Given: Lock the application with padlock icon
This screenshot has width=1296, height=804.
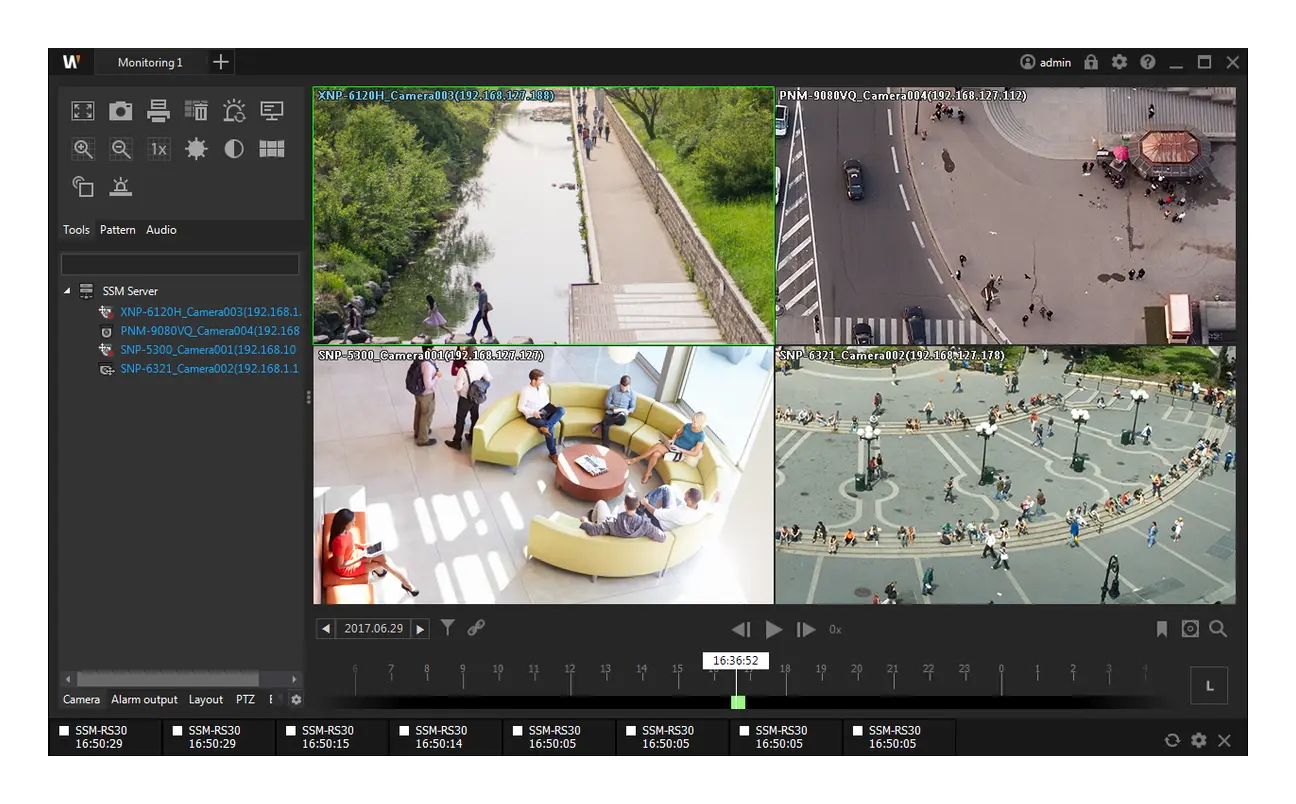Looking at the screenshot, I should tap(1091, 62).
